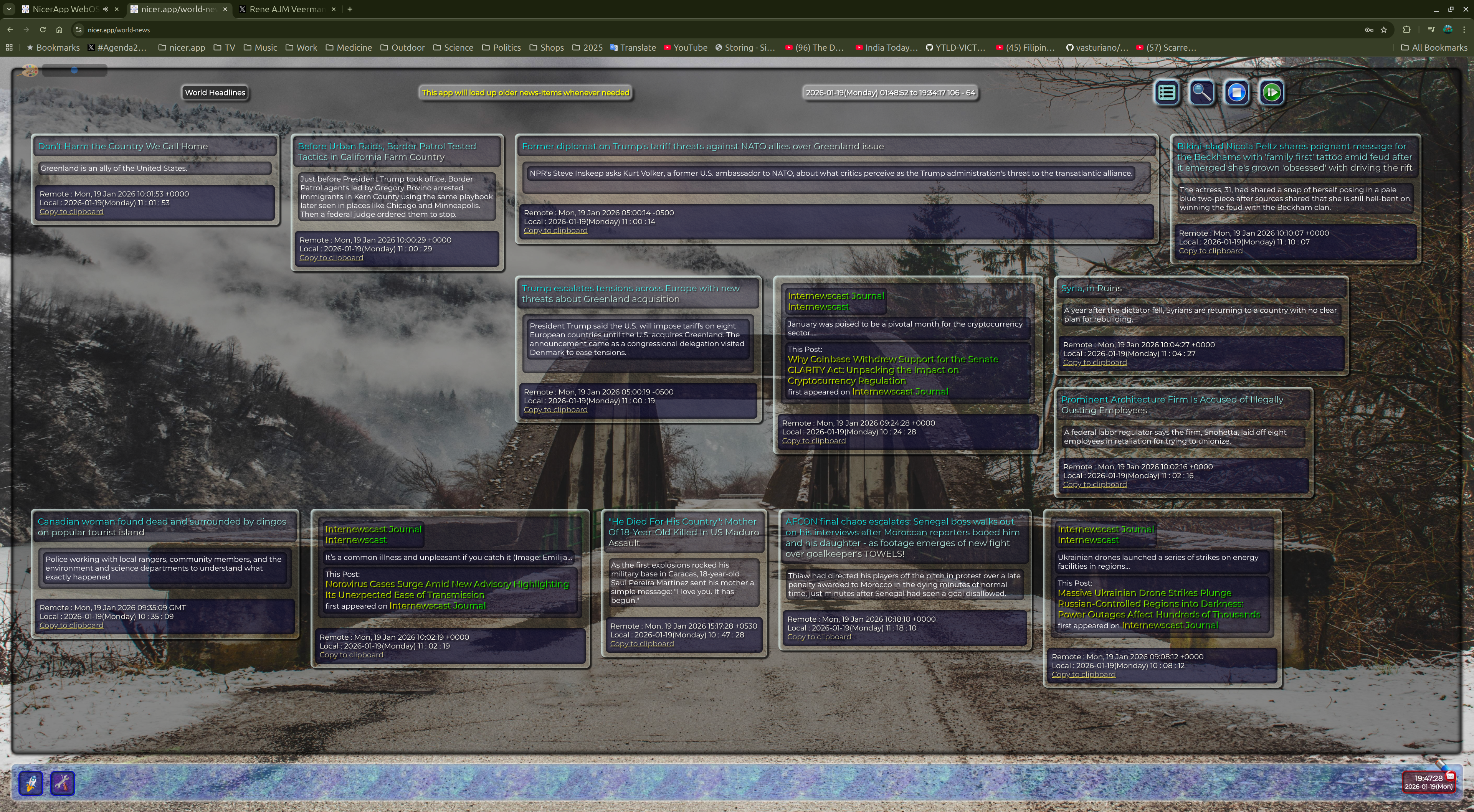Viewport: 1474px width, 812px height.
Task: Expand the Science bookmarks folder
Action: point(453,48)
